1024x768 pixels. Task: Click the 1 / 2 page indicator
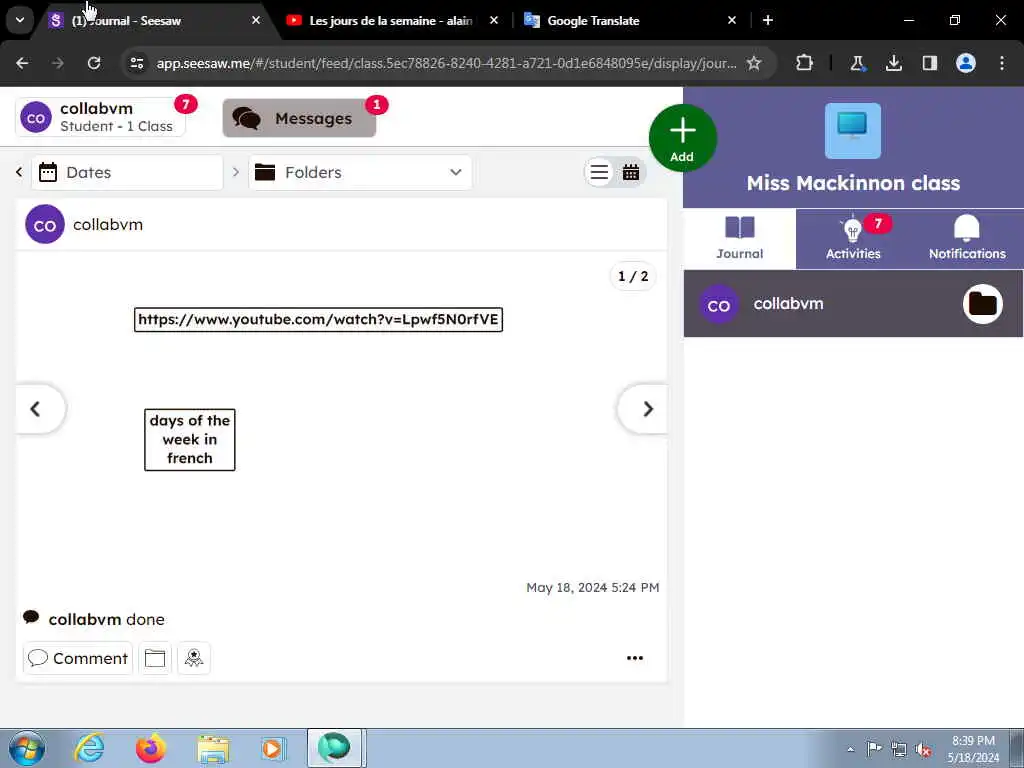pos(633,276)
